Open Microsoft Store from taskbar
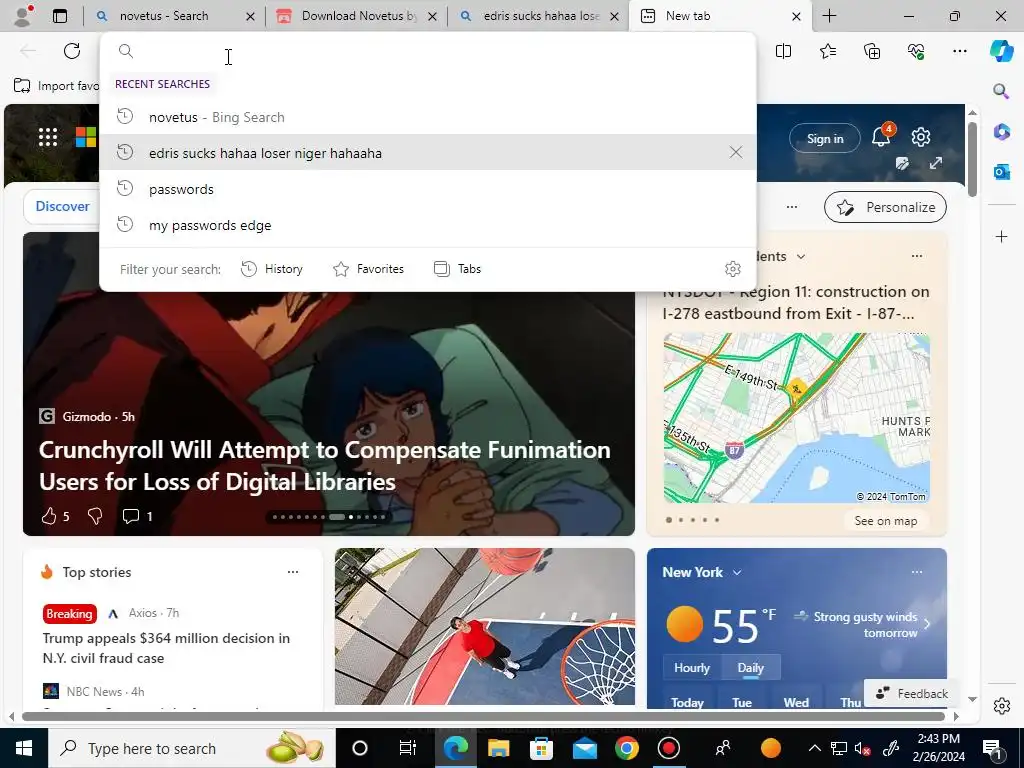Viewport: 1024px width, 768px height. click(x=541, y=748)
